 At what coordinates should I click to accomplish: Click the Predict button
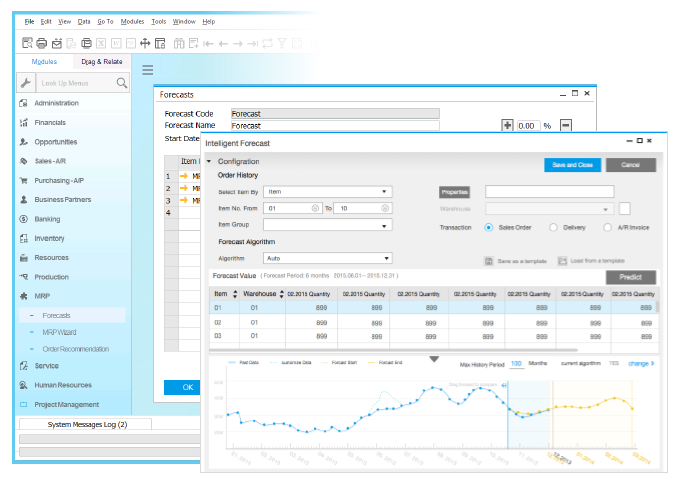coord(630,277)
